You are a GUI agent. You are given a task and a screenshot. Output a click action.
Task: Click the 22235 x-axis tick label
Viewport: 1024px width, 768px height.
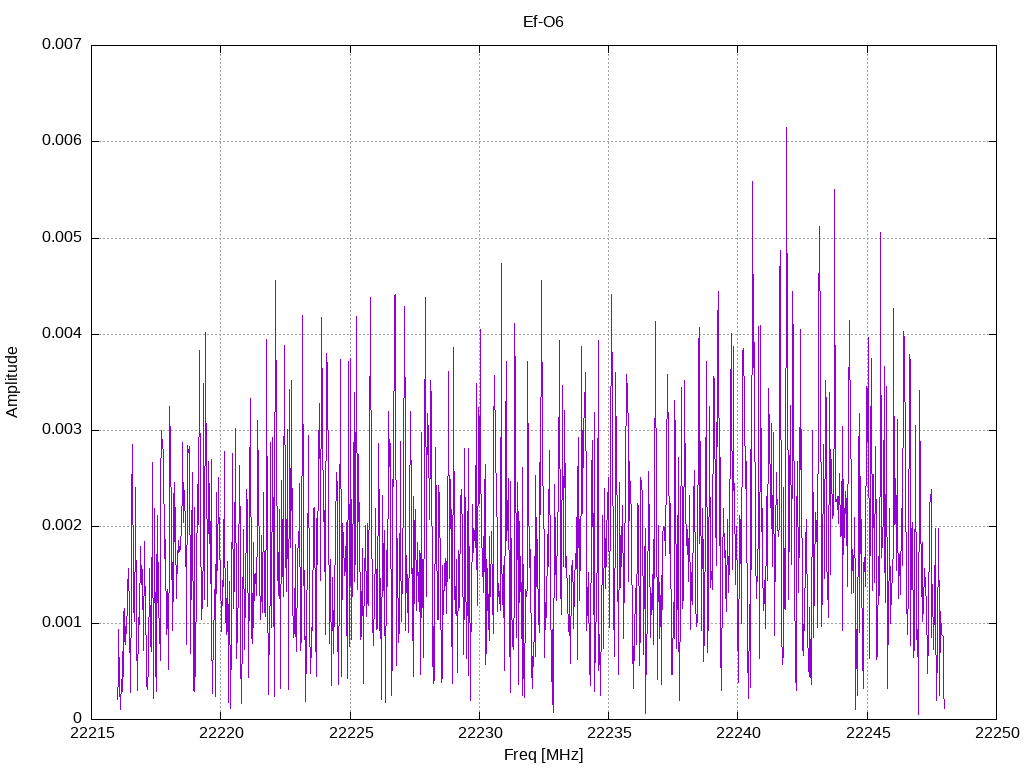(x=609, y=733)
